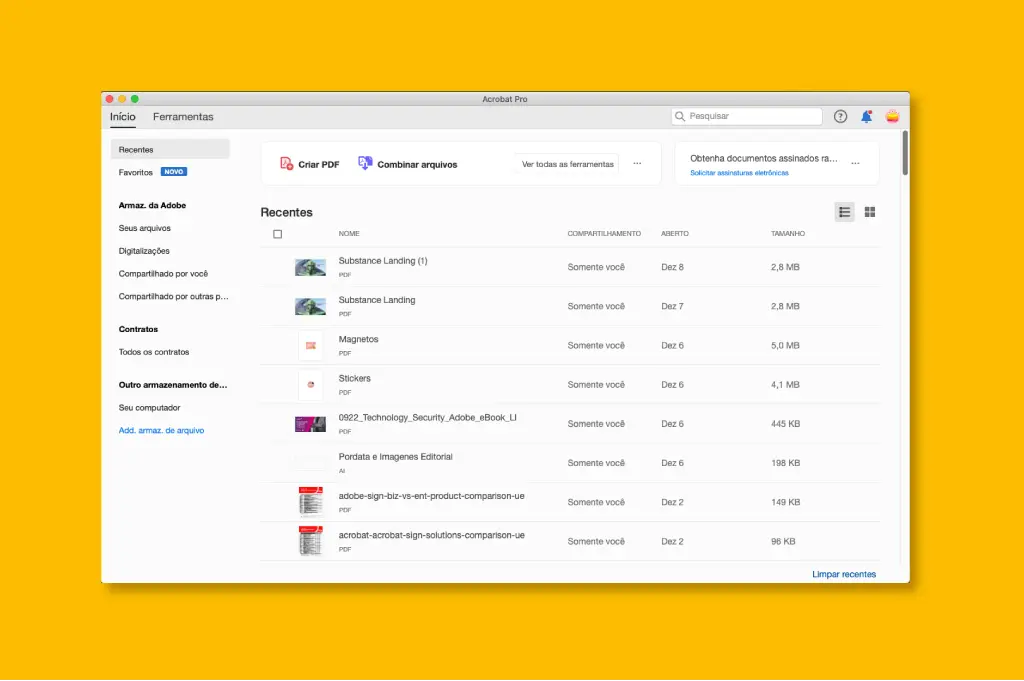
Task: Select the Substance Landing file name
Action: click(377, 300)
